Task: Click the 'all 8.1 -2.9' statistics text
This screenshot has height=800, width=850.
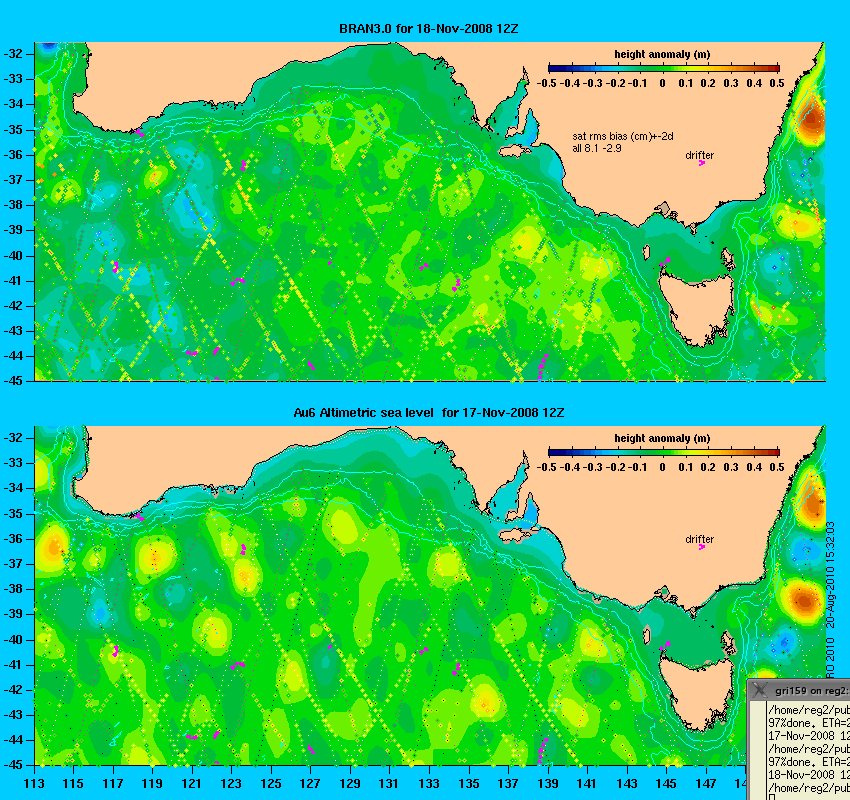Action: [x=597, y=148]
